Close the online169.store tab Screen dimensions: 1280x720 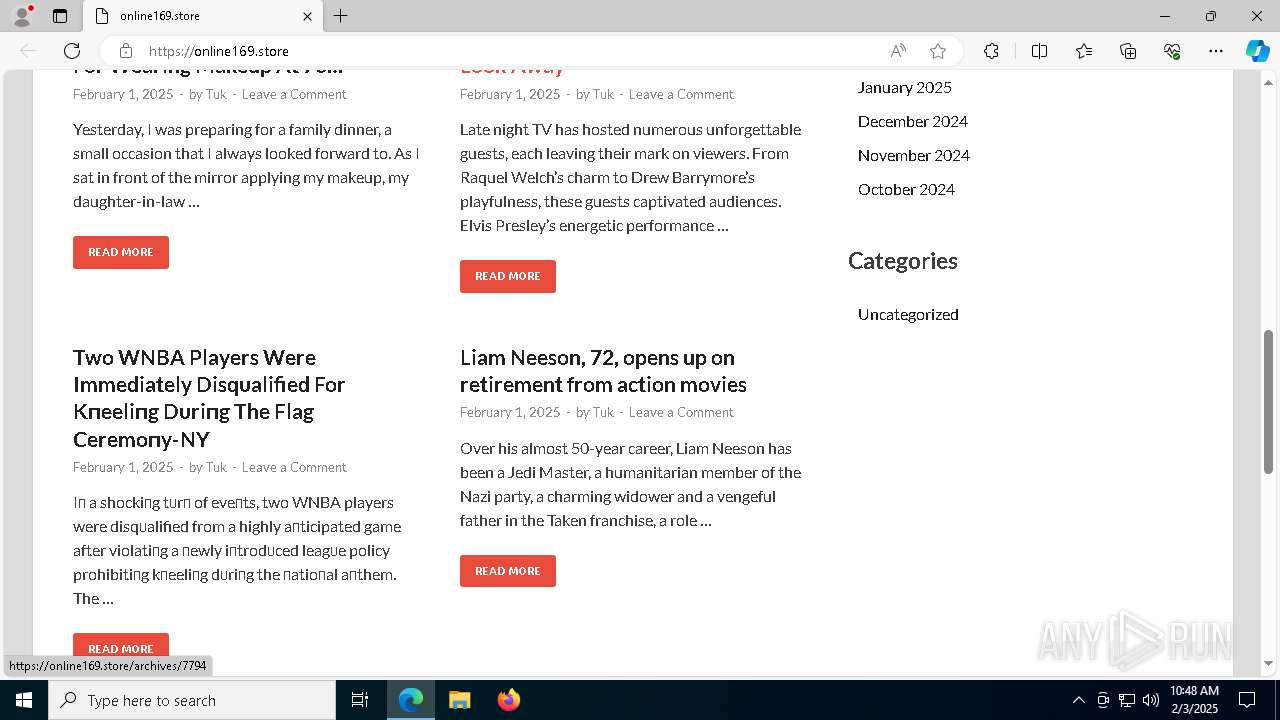coord(307,16)
